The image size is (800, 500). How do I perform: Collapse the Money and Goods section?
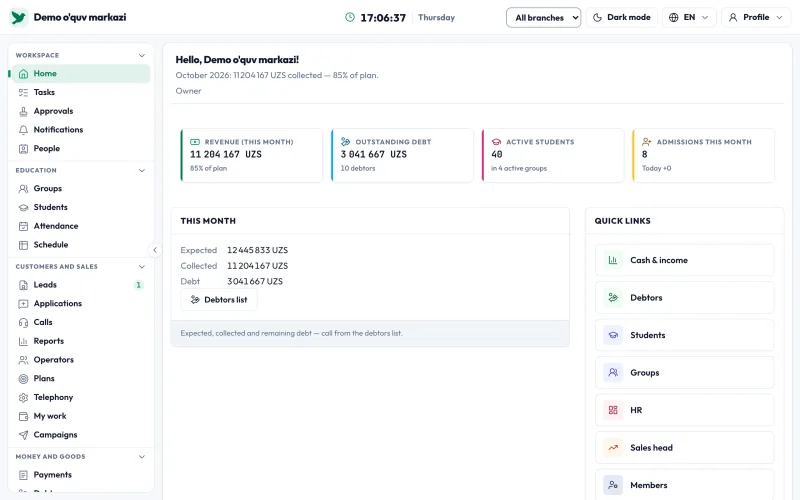click(142, 457)
